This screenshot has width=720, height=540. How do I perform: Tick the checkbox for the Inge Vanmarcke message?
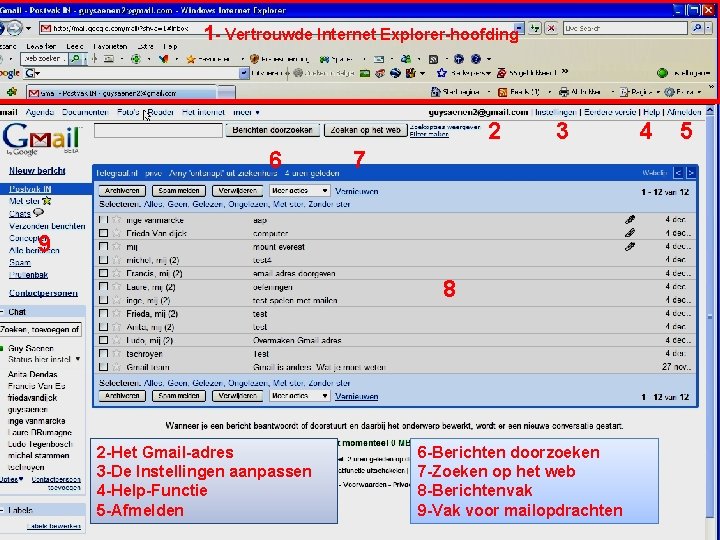tap(104, 220)
